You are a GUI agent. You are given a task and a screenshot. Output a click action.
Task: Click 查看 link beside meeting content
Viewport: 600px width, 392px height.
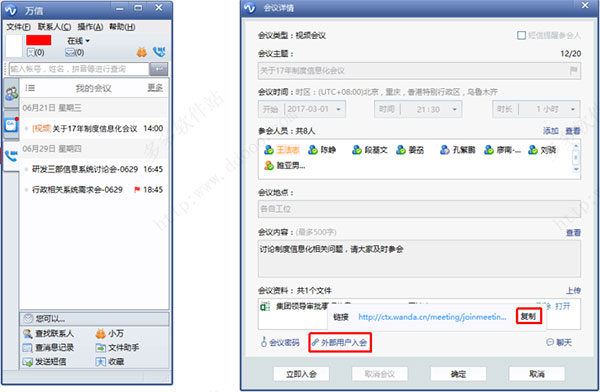click(x=574, y=232)
